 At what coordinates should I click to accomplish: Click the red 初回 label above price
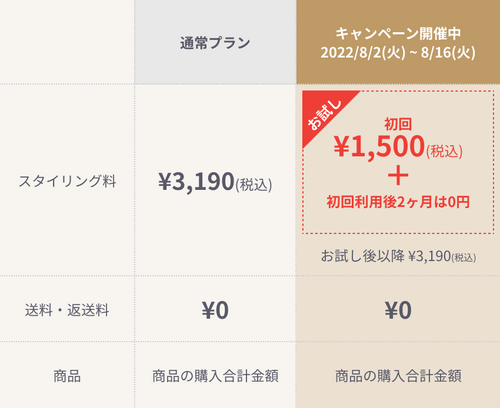coord(398,124)
